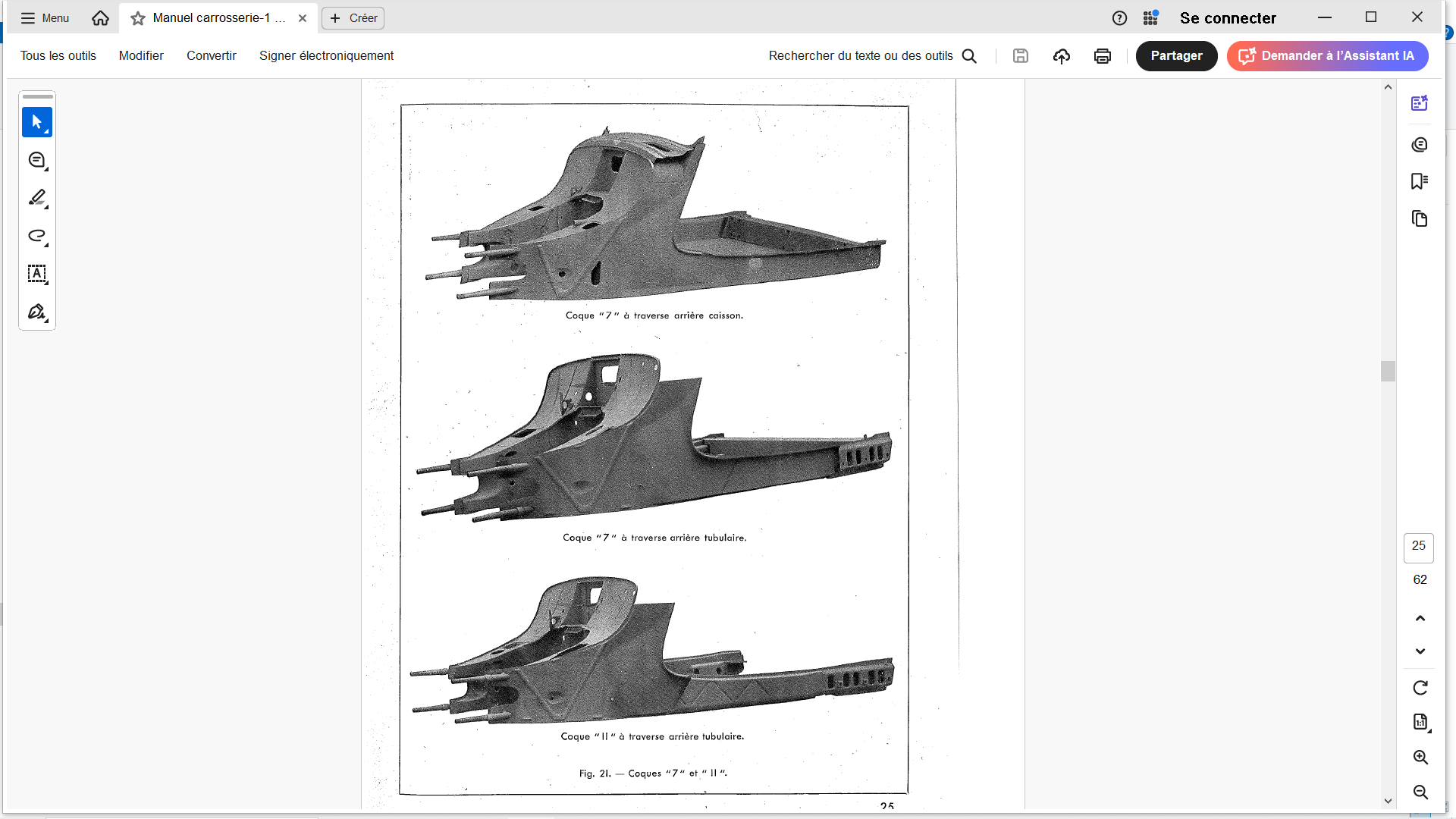The width and height of the screenshot is (1456, 819).
Task: Click the Partager button
Action: pyautogui.click(x=1175, y=56)
